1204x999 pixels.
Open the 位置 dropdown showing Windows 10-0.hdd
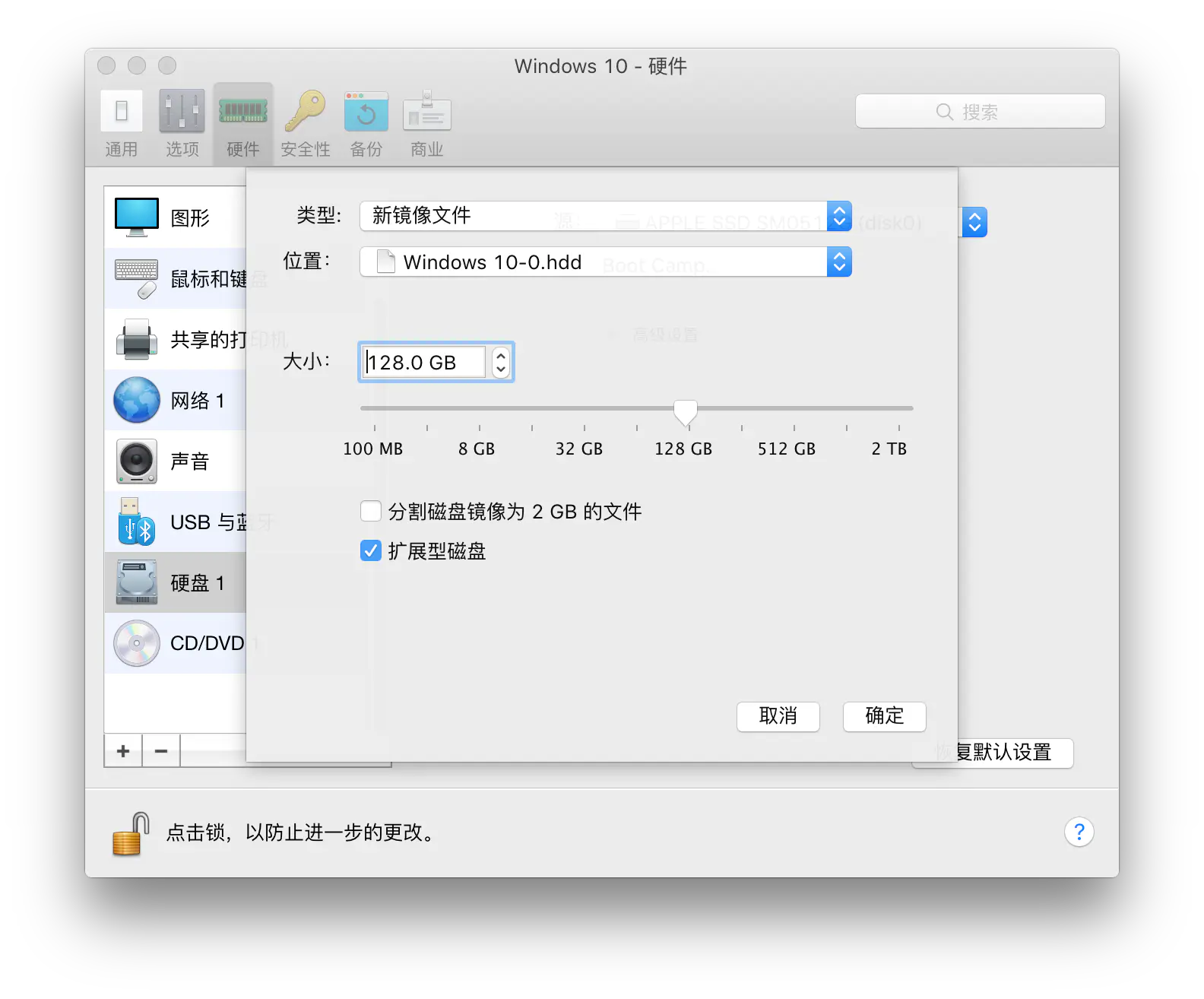(x=606, y=262)
